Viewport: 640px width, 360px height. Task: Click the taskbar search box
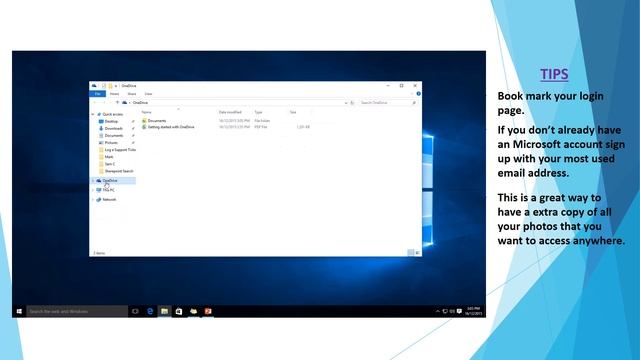(x=77, y=311)
